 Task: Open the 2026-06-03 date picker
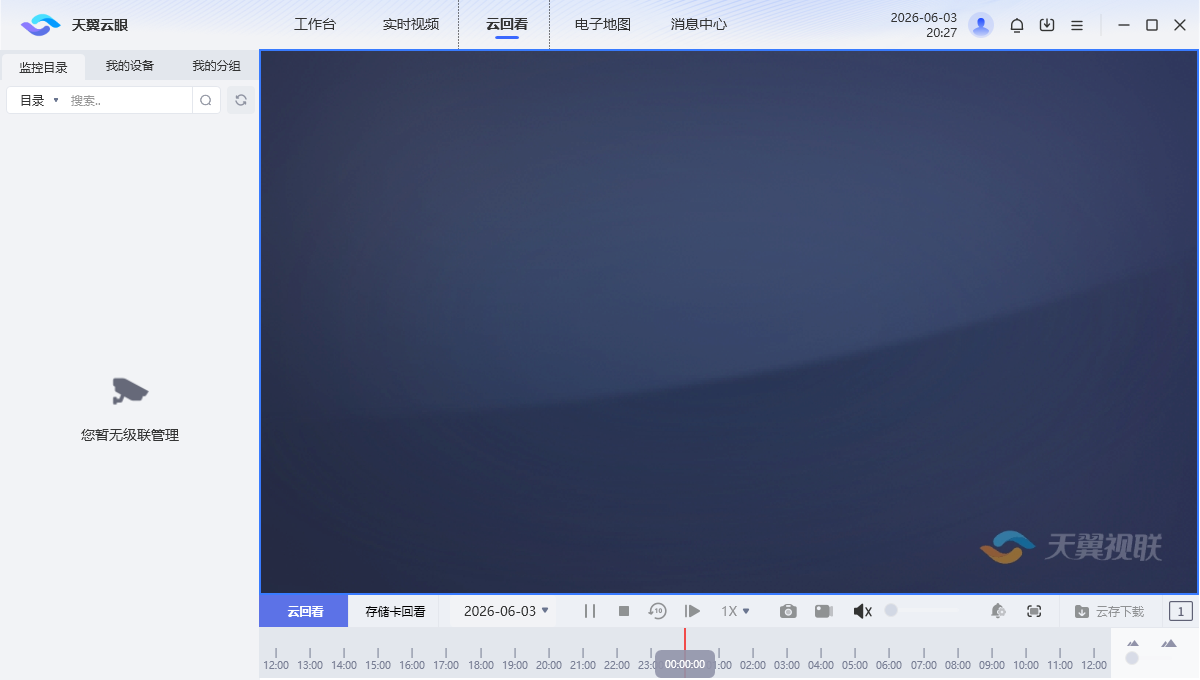506,611
